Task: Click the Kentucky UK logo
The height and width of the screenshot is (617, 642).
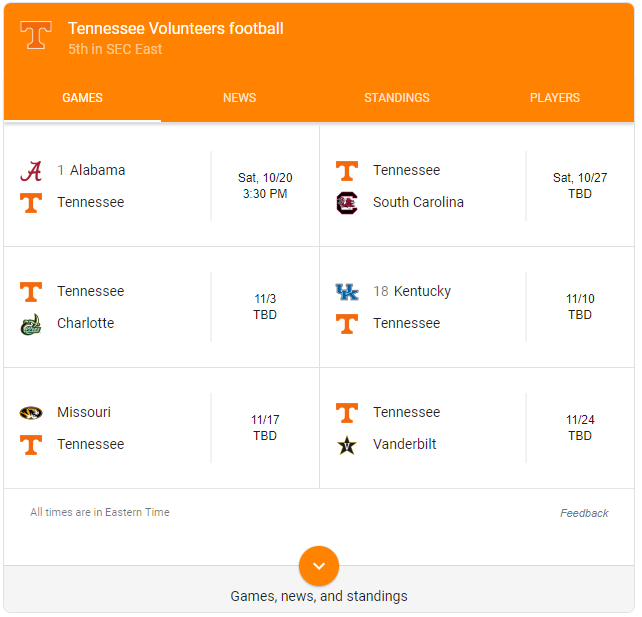Action: pyautogui.click(x=347, y=292)
